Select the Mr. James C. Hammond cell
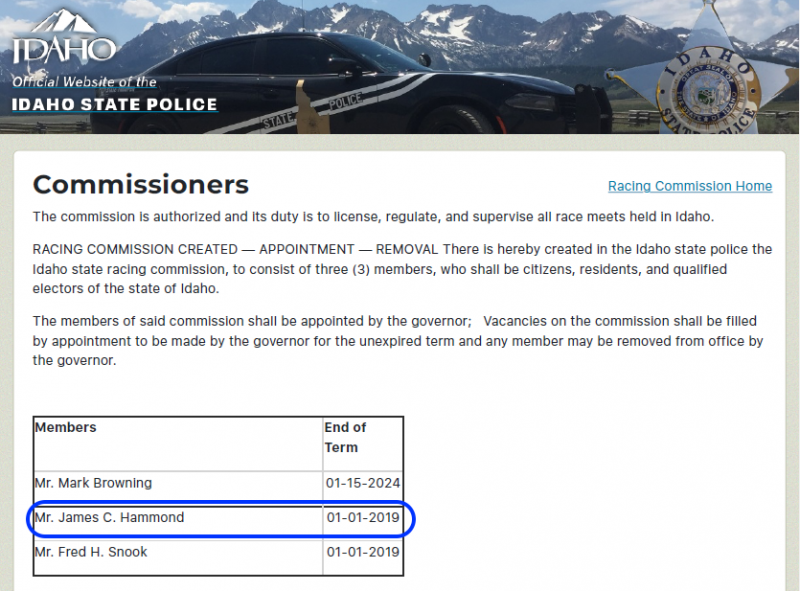The image size is (800, 591). point(109,518)
